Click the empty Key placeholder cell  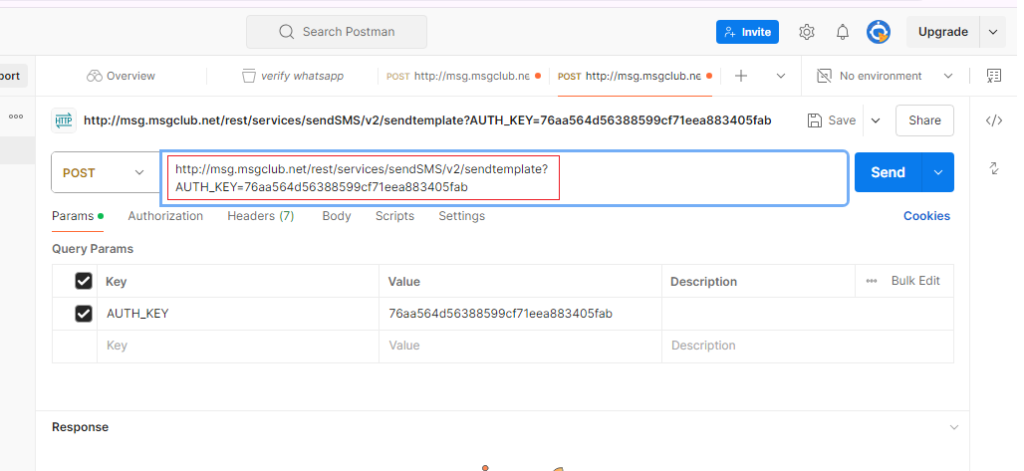point(238,346)
